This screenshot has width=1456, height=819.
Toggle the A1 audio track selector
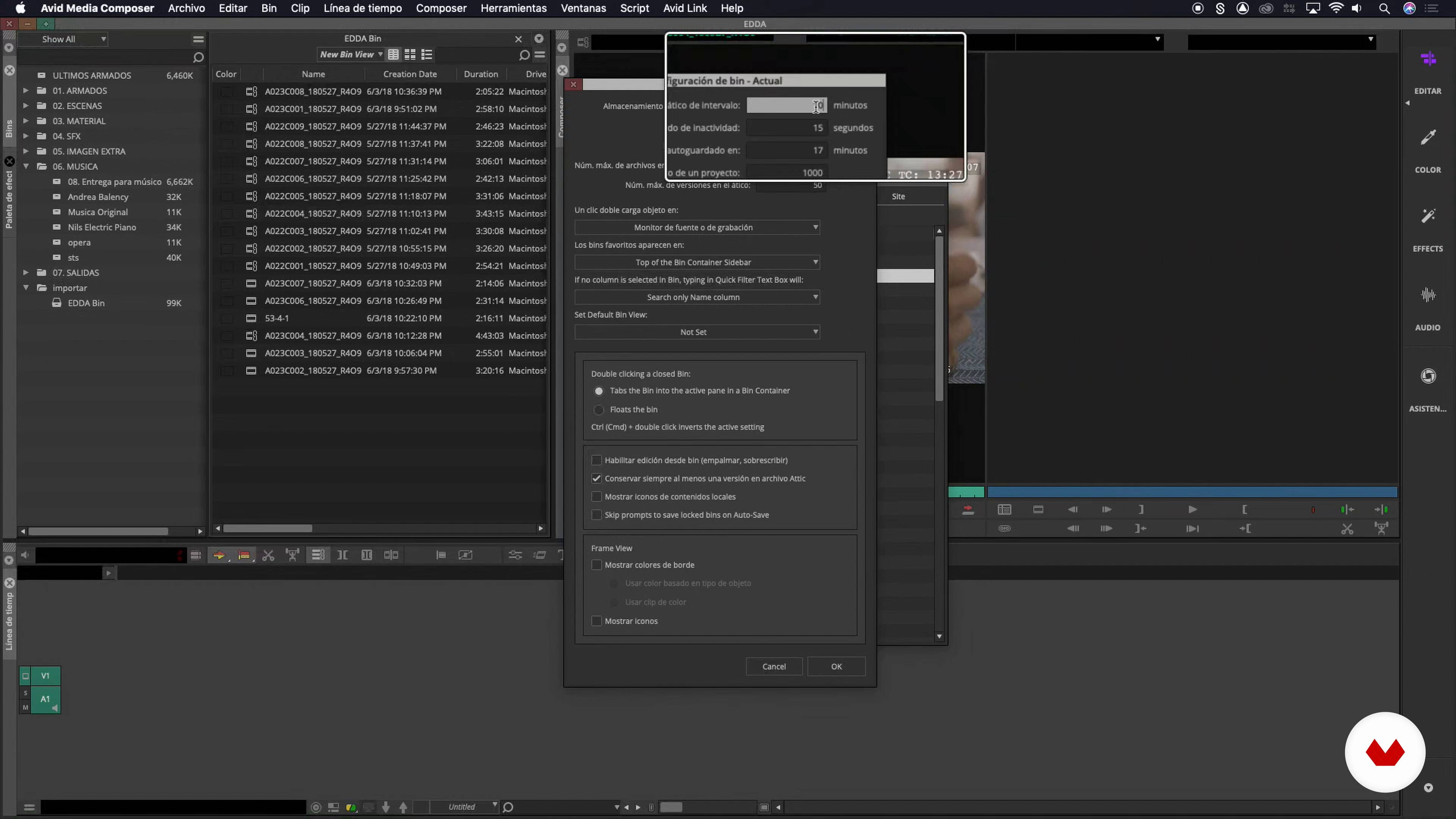click(45, 700)
